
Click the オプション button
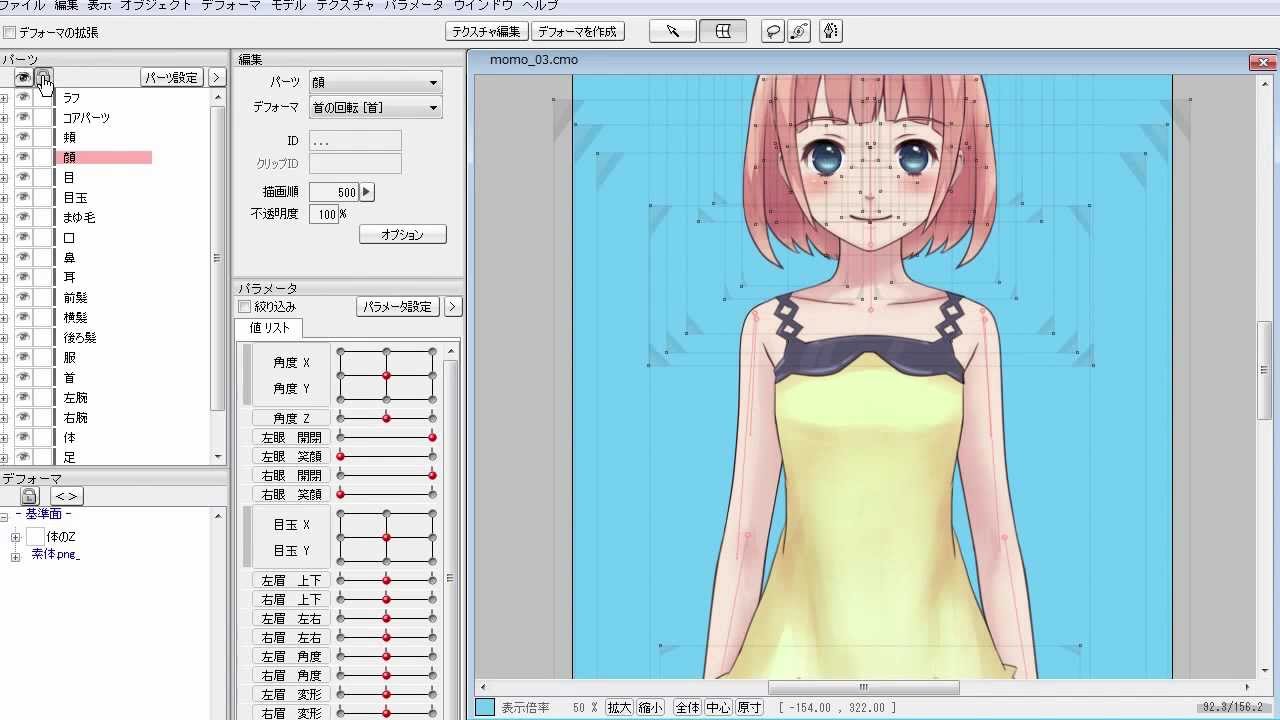402,235
